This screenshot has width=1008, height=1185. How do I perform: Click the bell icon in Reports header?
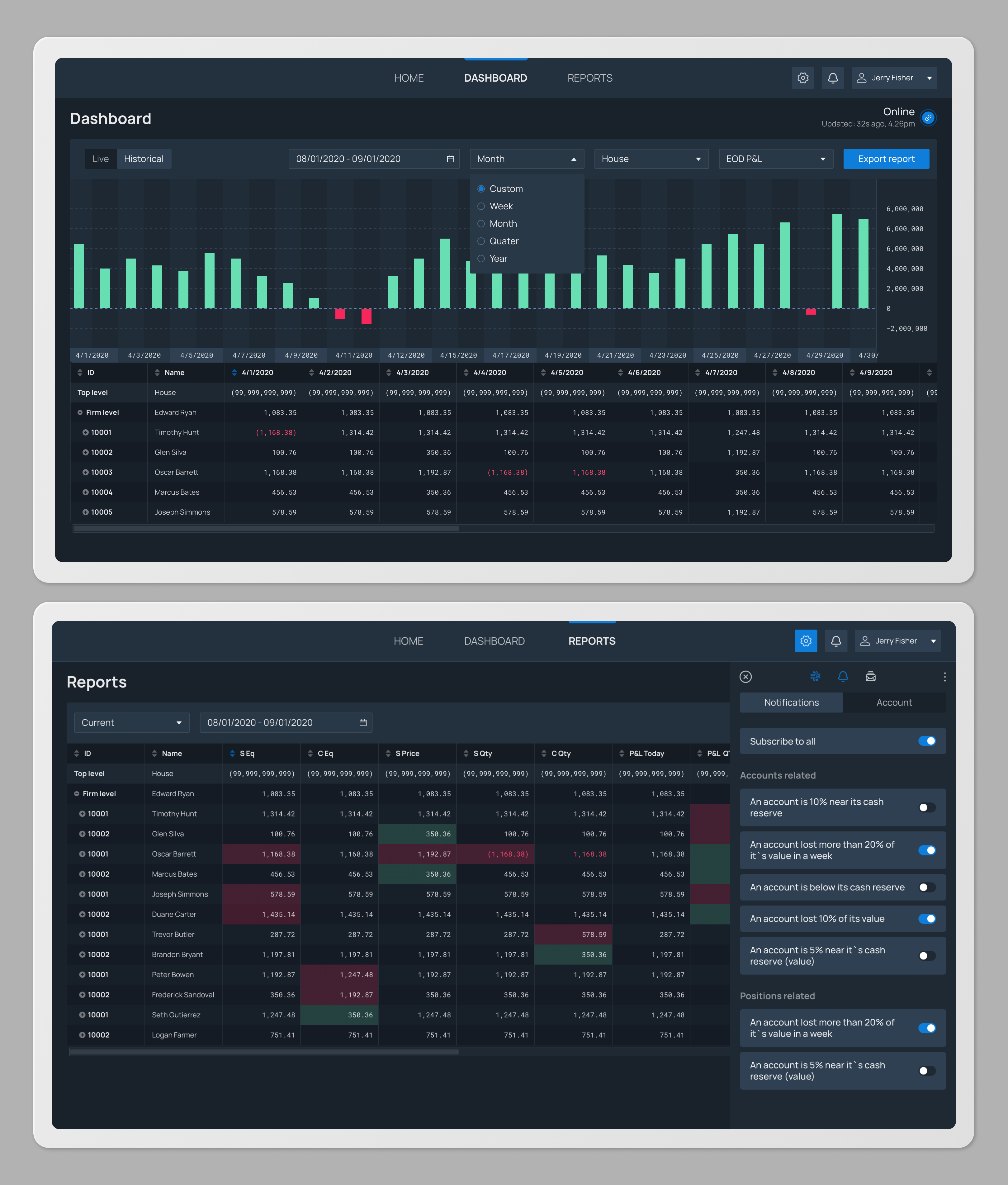(835, 641)
